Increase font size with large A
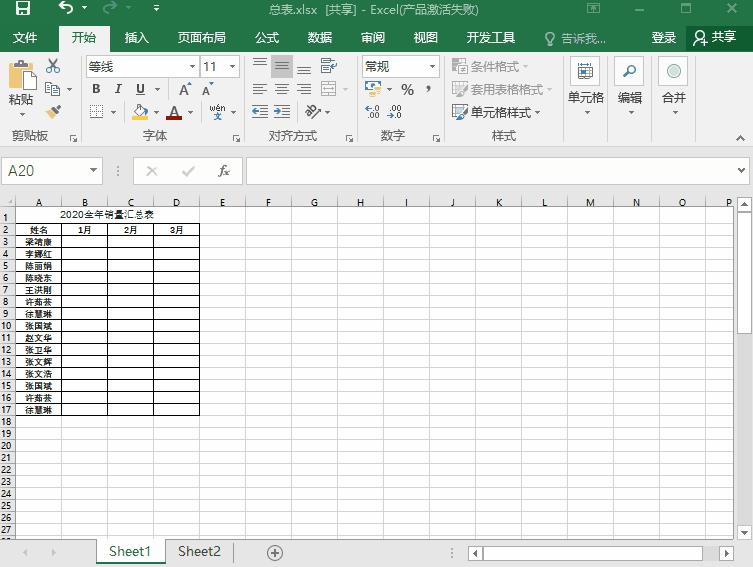 (185, 89)
